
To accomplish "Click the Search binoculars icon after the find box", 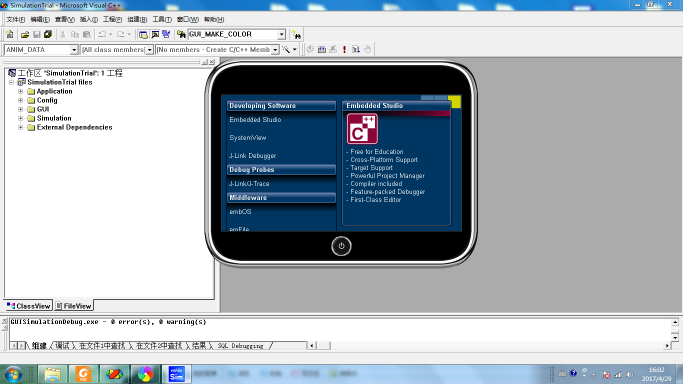I will [297, 34].
